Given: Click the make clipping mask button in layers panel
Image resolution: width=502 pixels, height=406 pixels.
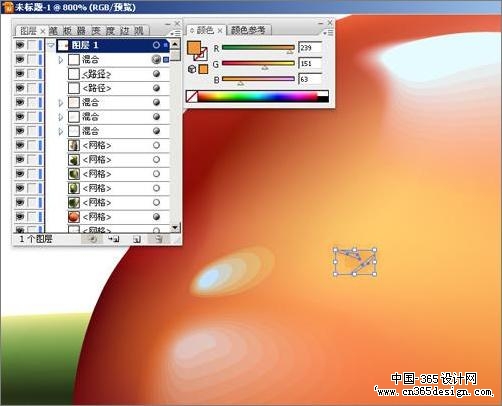Looking at the screenshot, I should pos(93,239).
